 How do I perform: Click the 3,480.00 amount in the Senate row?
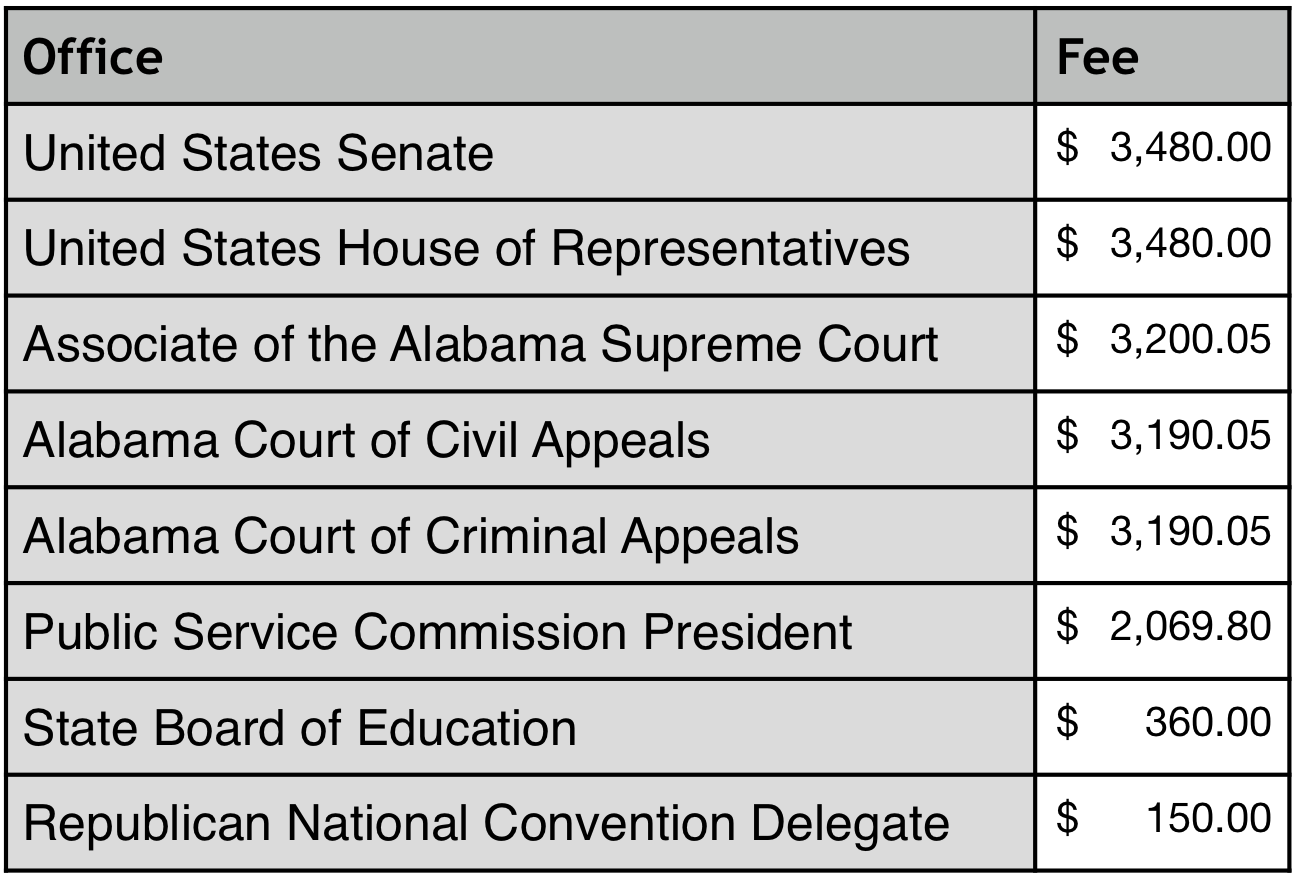pyautogui.click(x=1190, y=150)
